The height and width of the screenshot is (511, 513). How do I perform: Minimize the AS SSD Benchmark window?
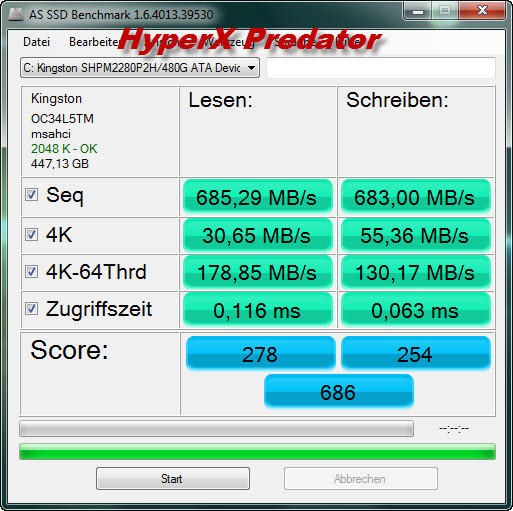[x=418, y=11]
